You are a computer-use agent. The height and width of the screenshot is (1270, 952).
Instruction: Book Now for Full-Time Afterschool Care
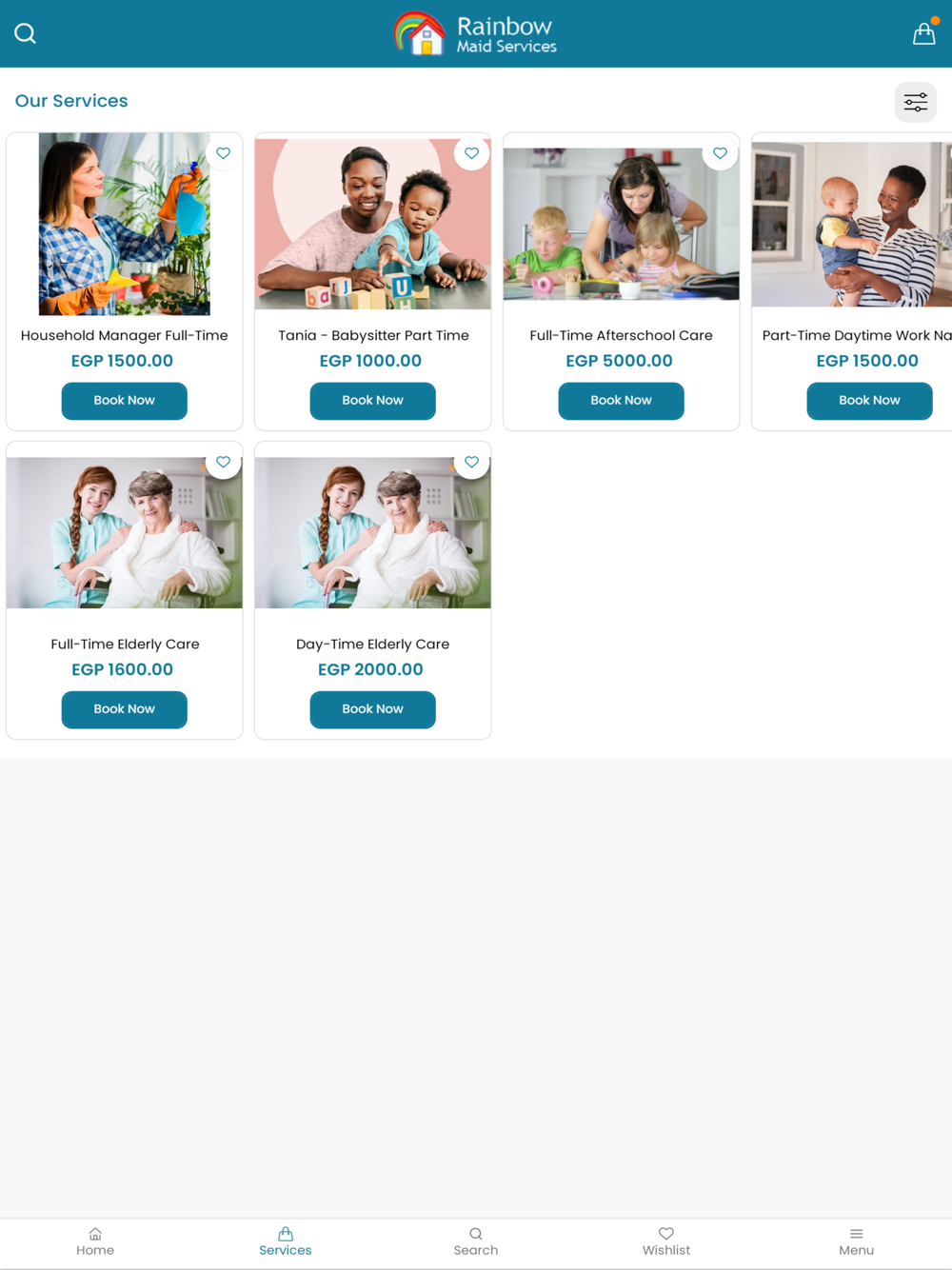pyautogui.click(x=621, y=401)
